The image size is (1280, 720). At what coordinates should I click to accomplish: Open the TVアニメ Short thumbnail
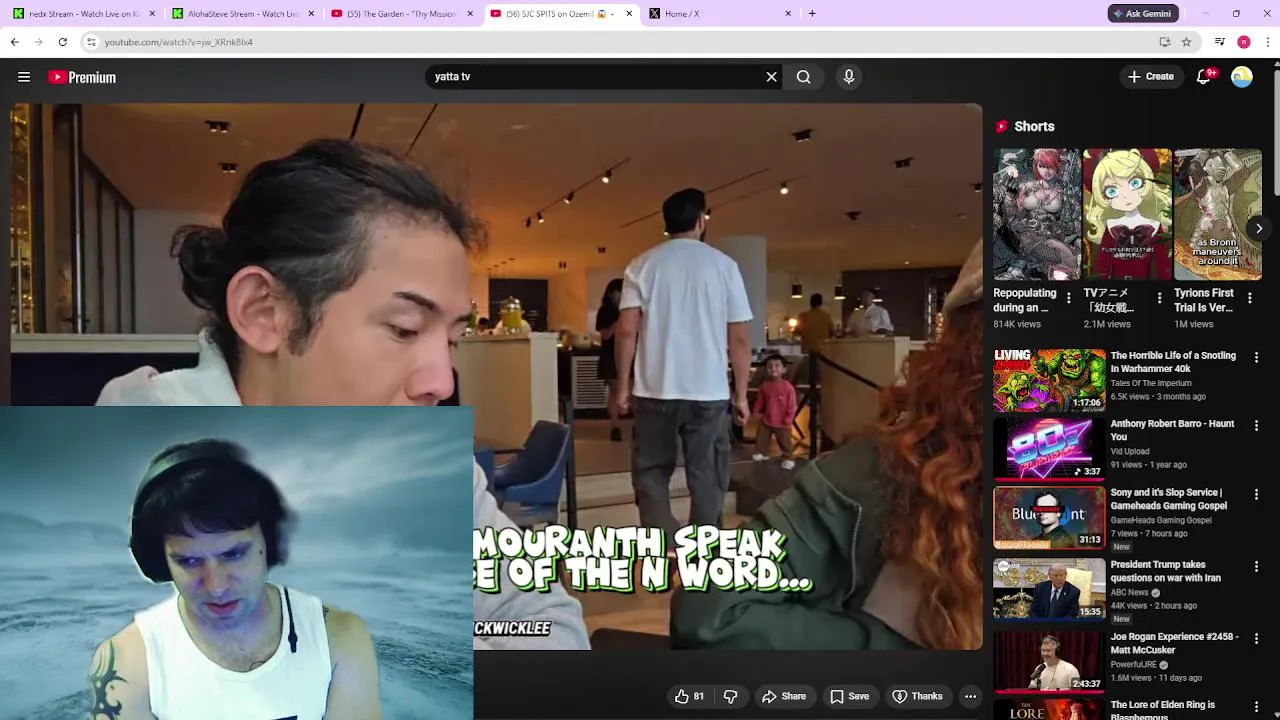(x=1127, y=214)
